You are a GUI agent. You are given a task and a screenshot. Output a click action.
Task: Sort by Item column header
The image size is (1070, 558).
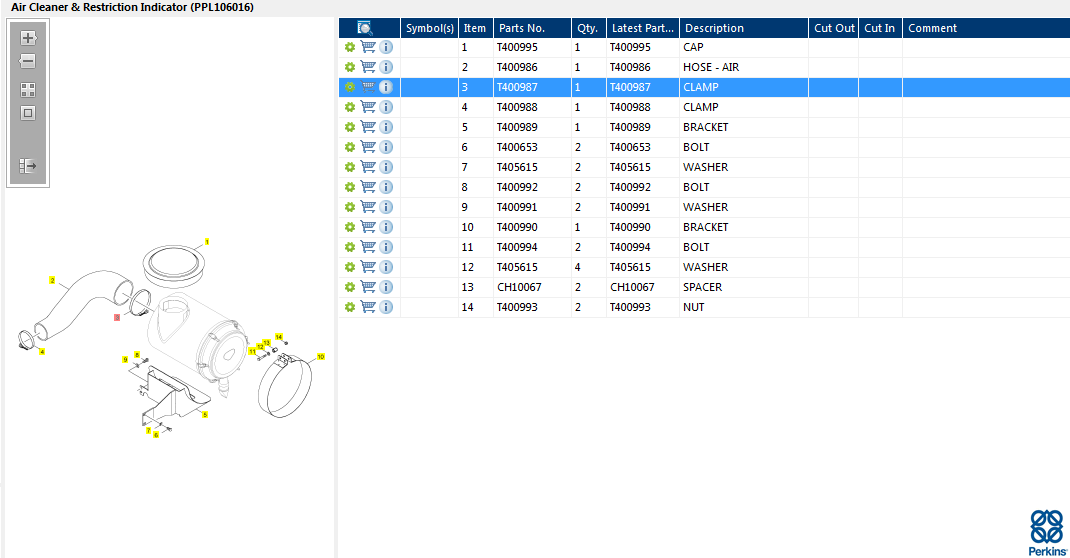pyautogui.click(x=475, y=28)
